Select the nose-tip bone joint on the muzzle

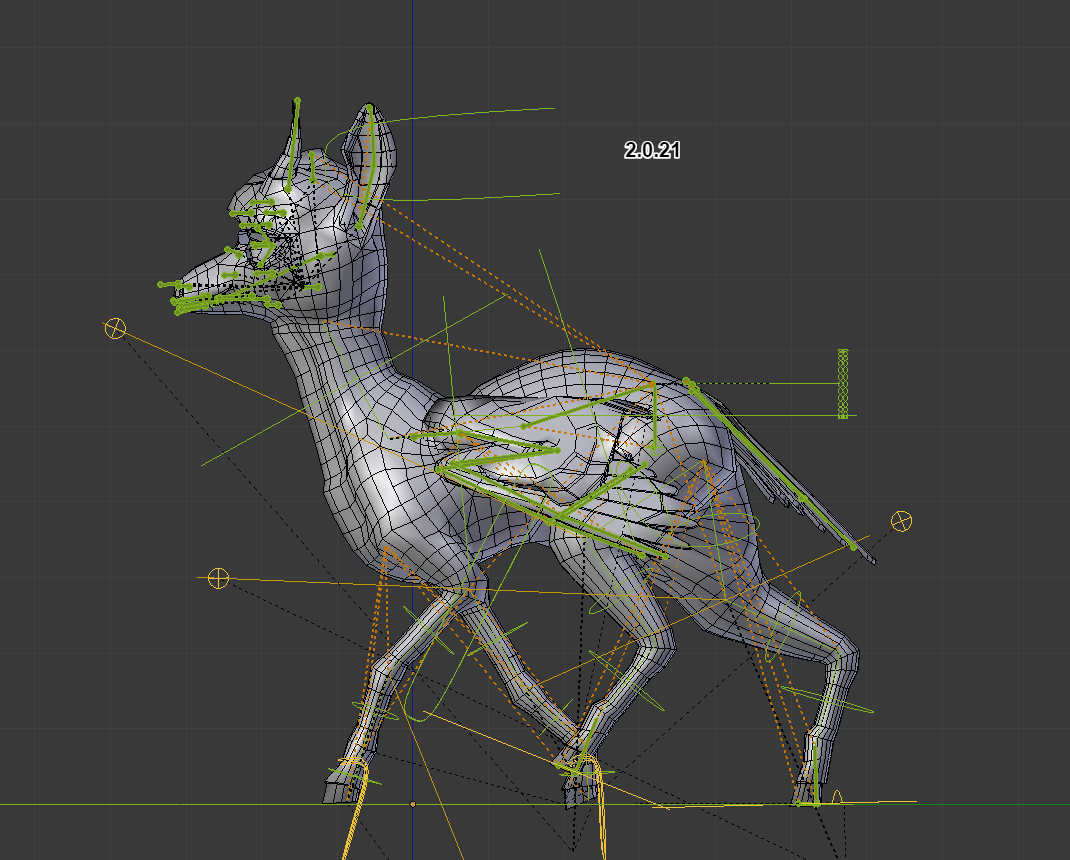click(x=161, y=285)
